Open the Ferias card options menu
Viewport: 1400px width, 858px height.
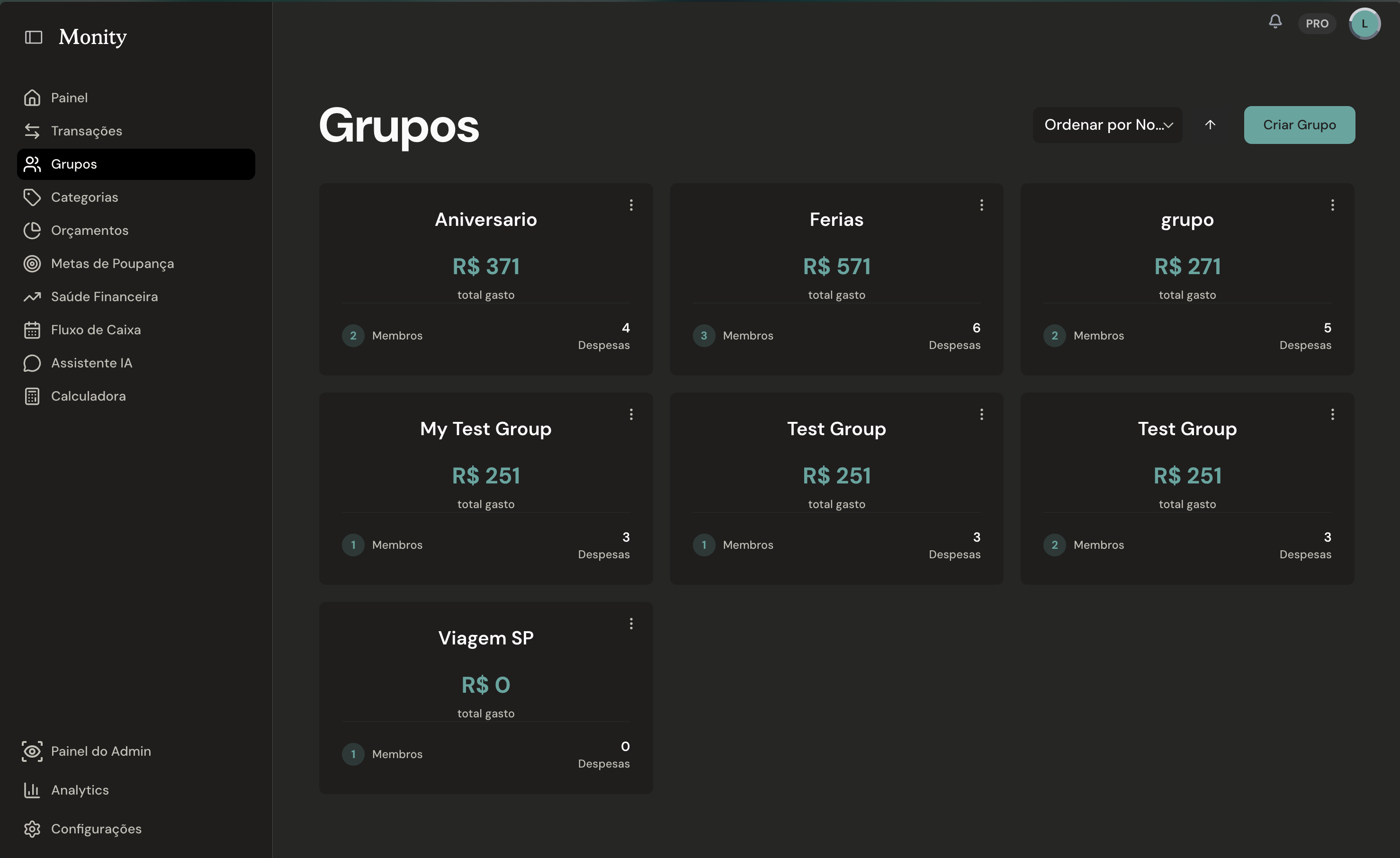click(981, 205)
